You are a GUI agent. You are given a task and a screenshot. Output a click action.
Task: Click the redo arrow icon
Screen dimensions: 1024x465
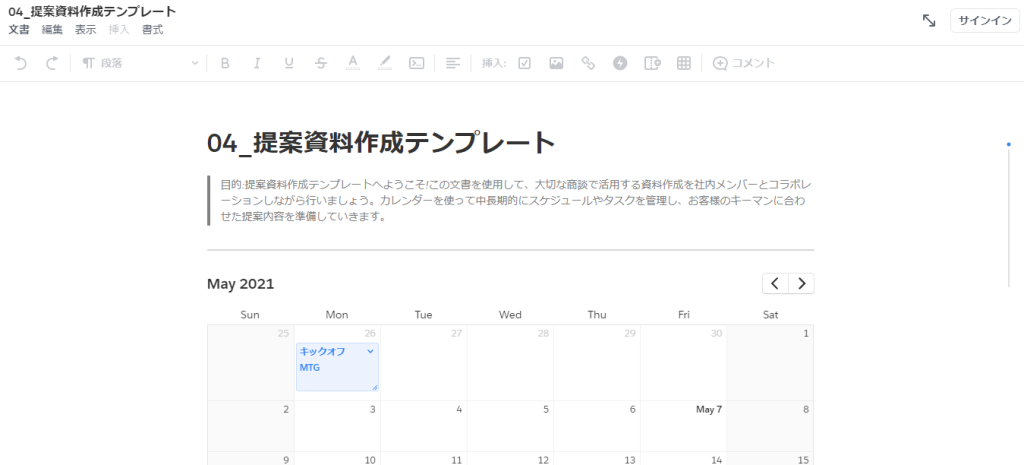[x=52, y=63]
